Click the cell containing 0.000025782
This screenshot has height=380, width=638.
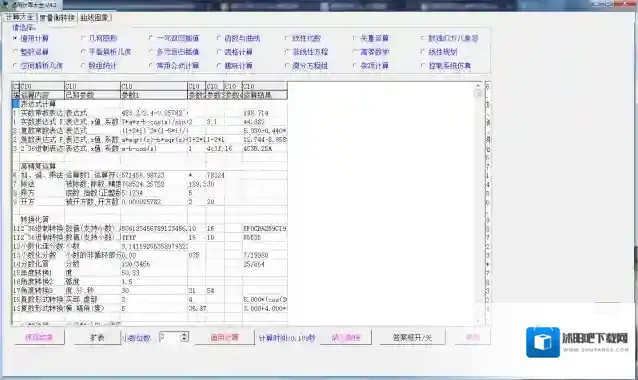154,202
